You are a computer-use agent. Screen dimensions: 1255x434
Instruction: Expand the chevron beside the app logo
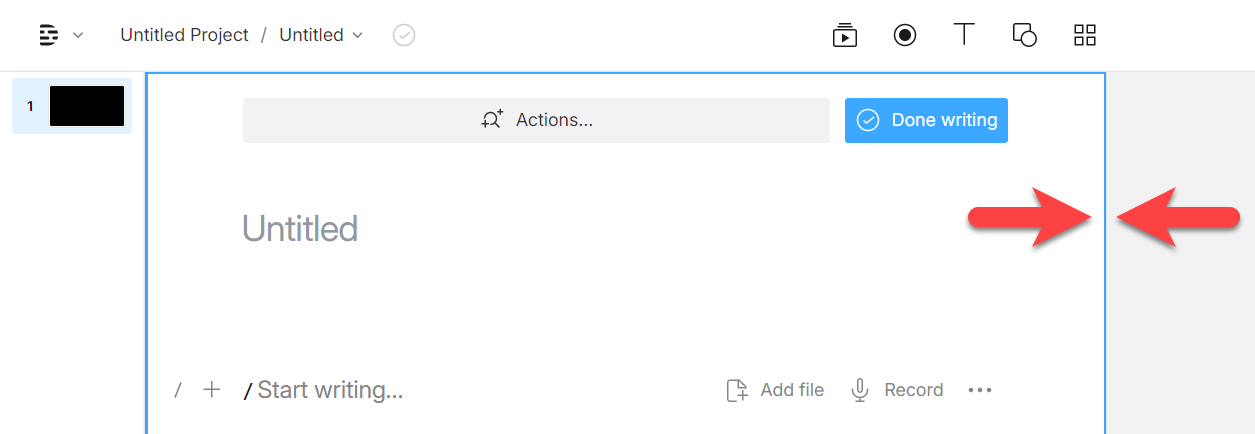pyautogui.click(x=78, y=35)
